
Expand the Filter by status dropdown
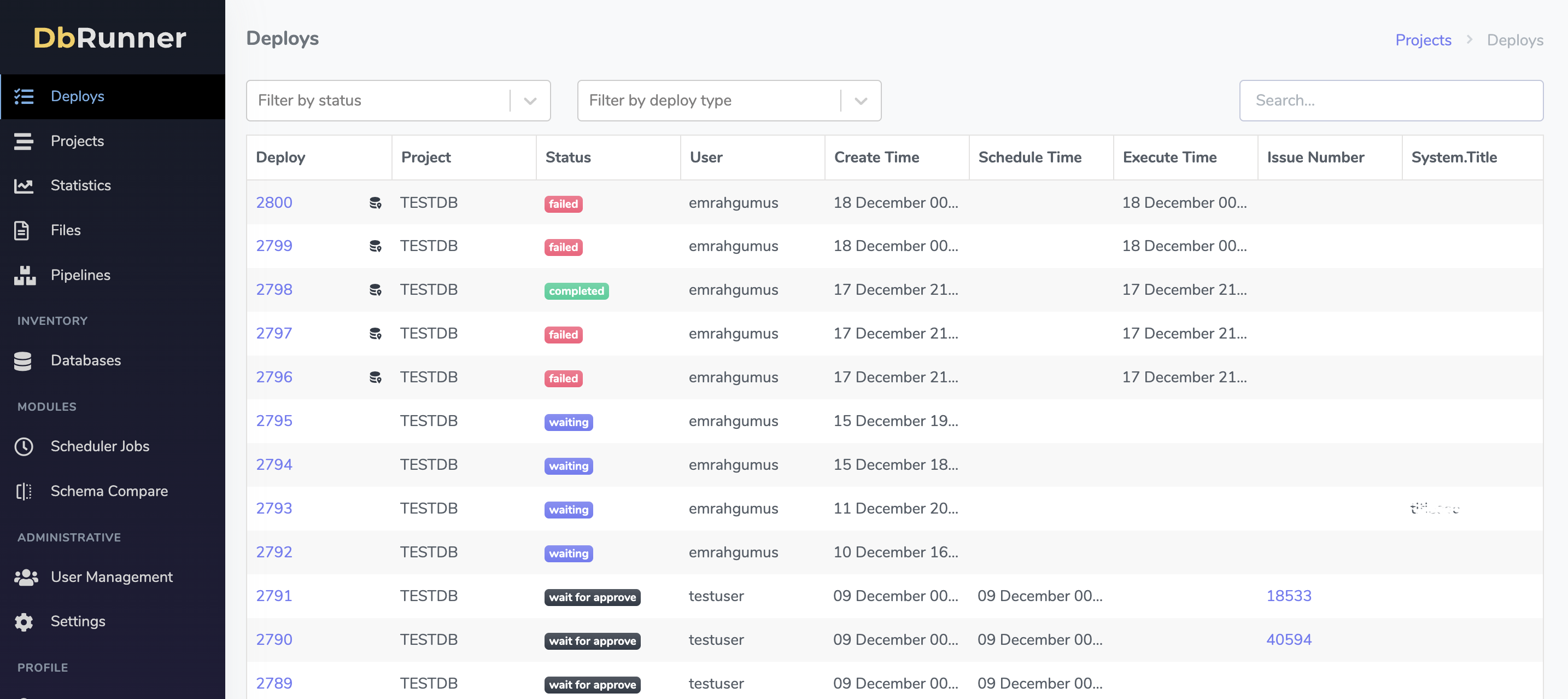click(x=530, y=101)
